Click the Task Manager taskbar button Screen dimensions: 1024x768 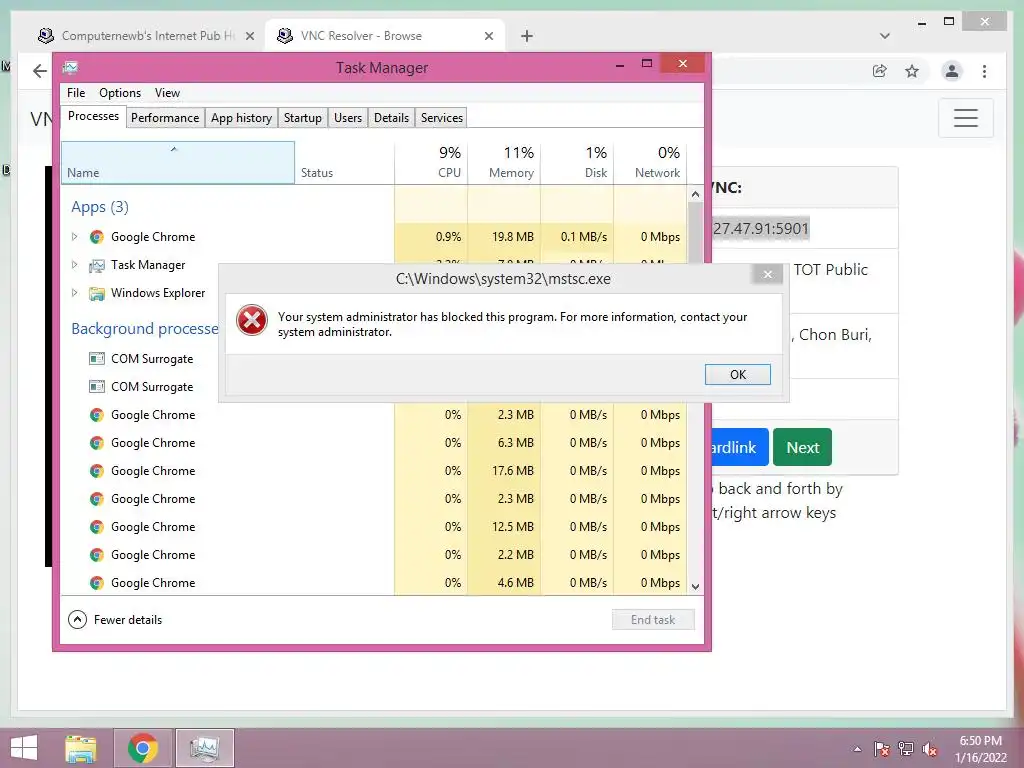(x=204, y=748)
